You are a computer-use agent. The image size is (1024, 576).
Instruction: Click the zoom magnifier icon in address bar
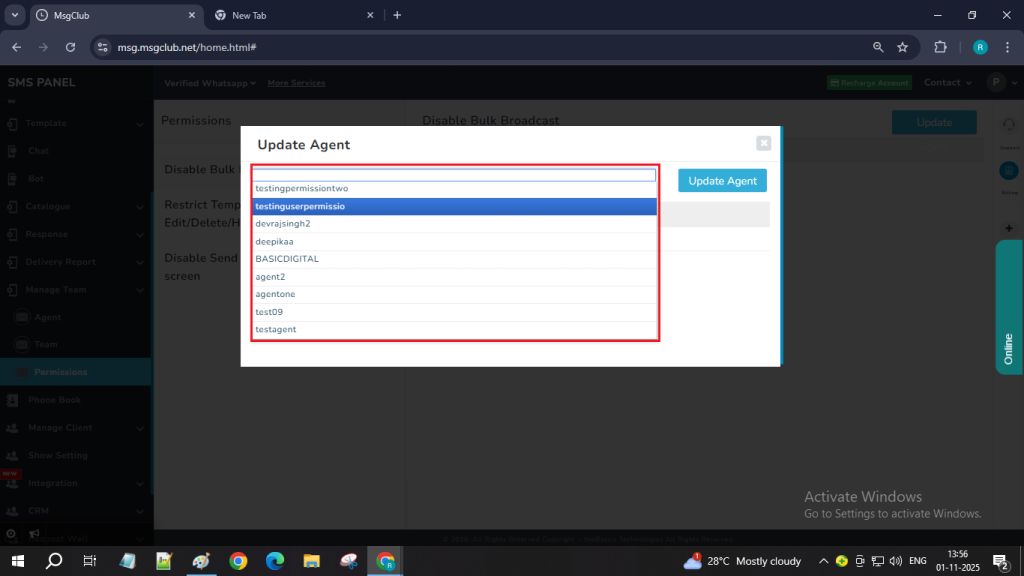(878, 47)
